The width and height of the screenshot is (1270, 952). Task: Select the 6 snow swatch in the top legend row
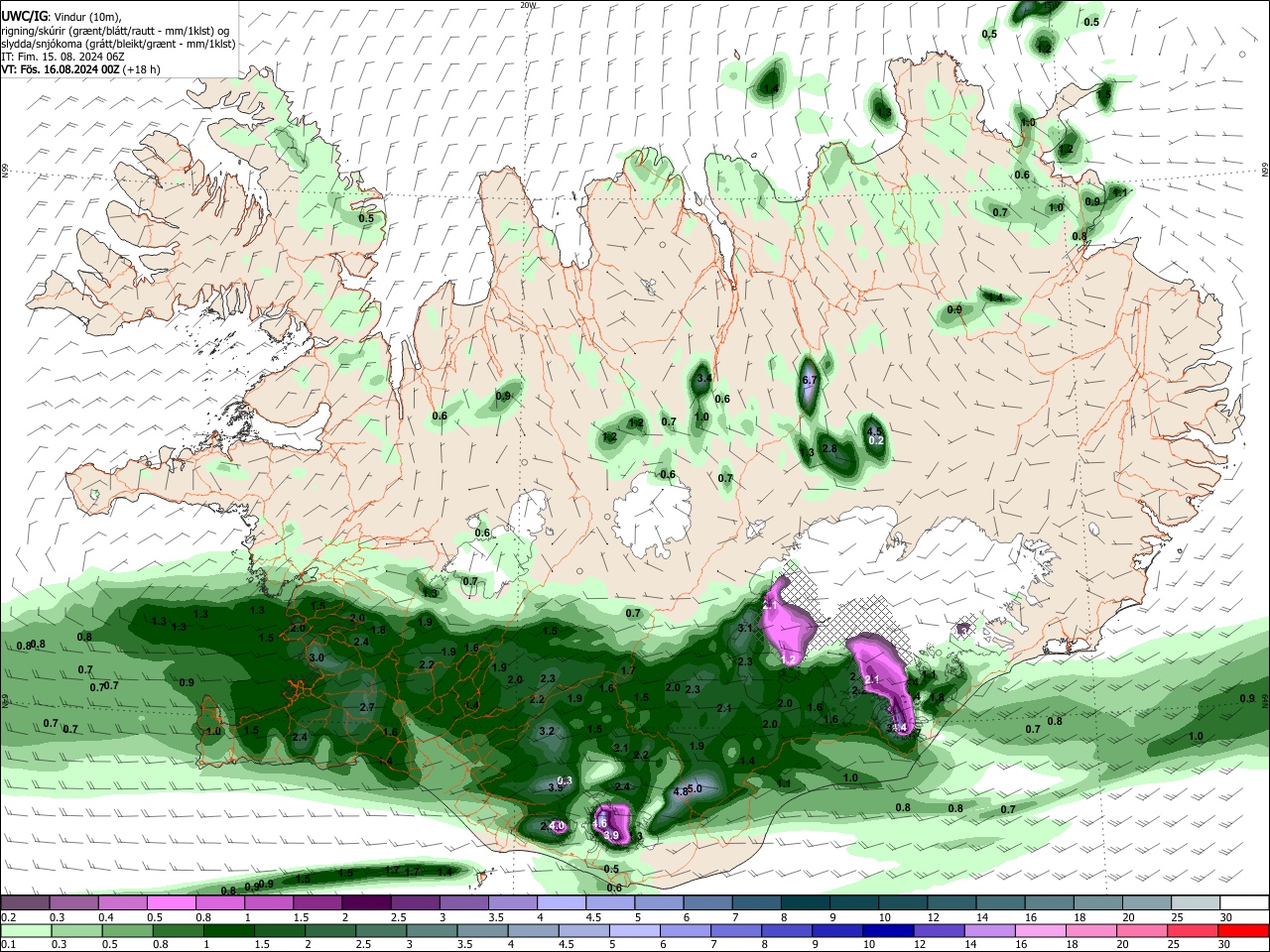pos(707,903)
